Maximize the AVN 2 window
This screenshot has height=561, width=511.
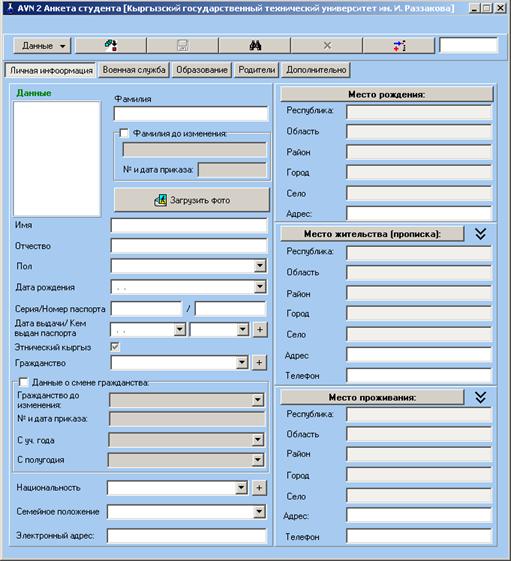click(486, 8)
